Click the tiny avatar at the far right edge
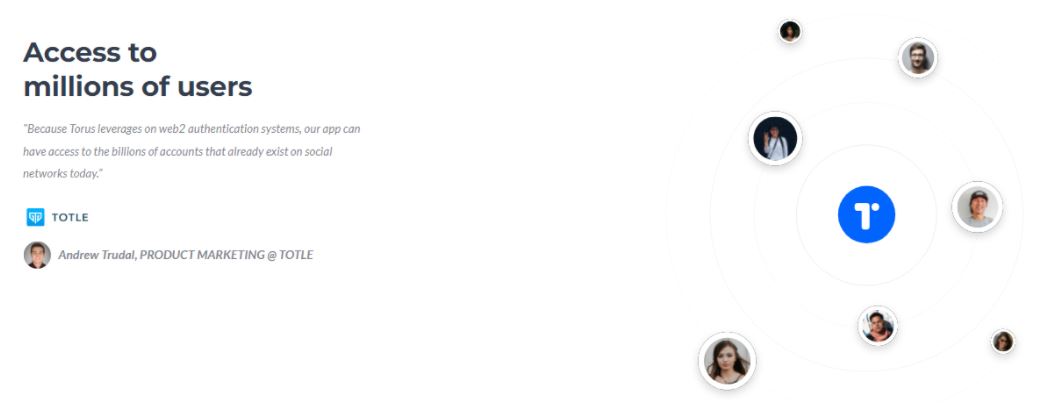The image size is (1043, 414). point(1002,341)
